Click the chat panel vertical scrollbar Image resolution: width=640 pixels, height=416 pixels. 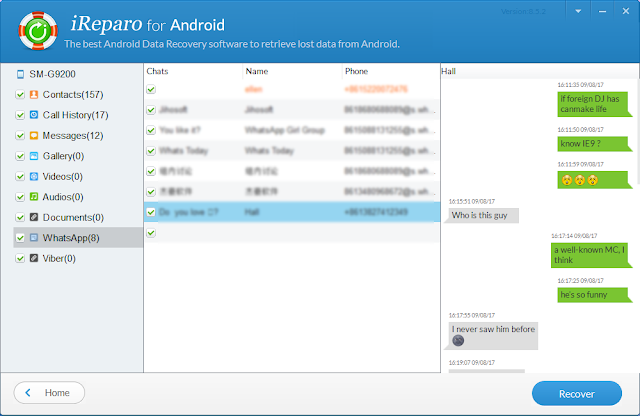click(x=638, y=131)
